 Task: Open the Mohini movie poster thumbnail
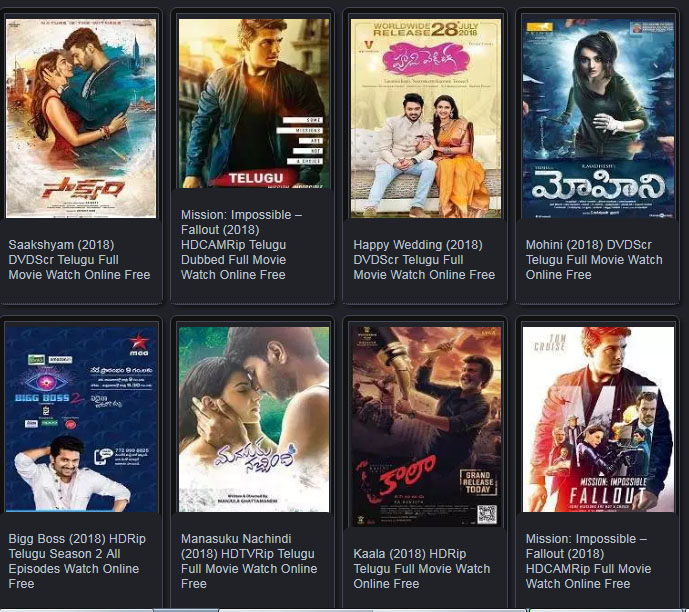(598, 118)
